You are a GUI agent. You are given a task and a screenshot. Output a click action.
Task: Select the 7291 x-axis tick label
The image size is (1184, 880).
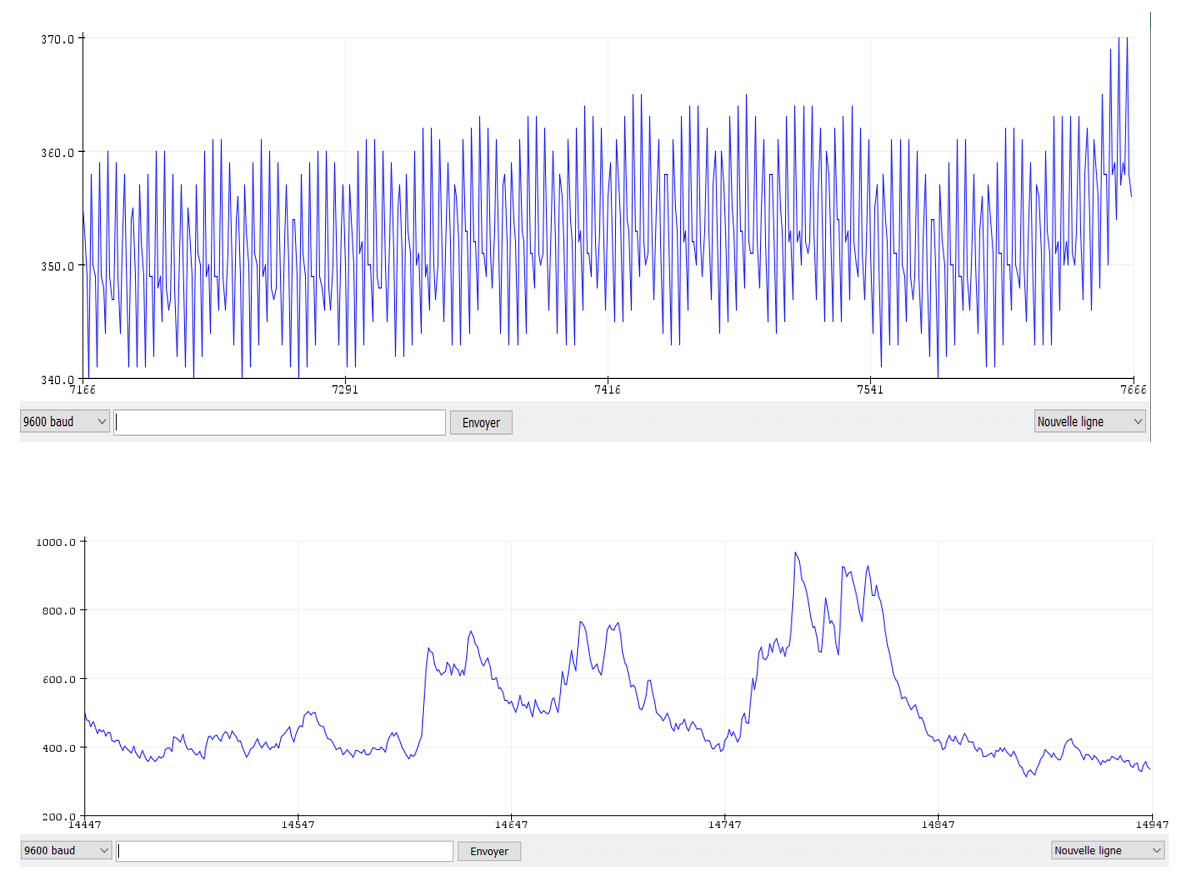344,389
